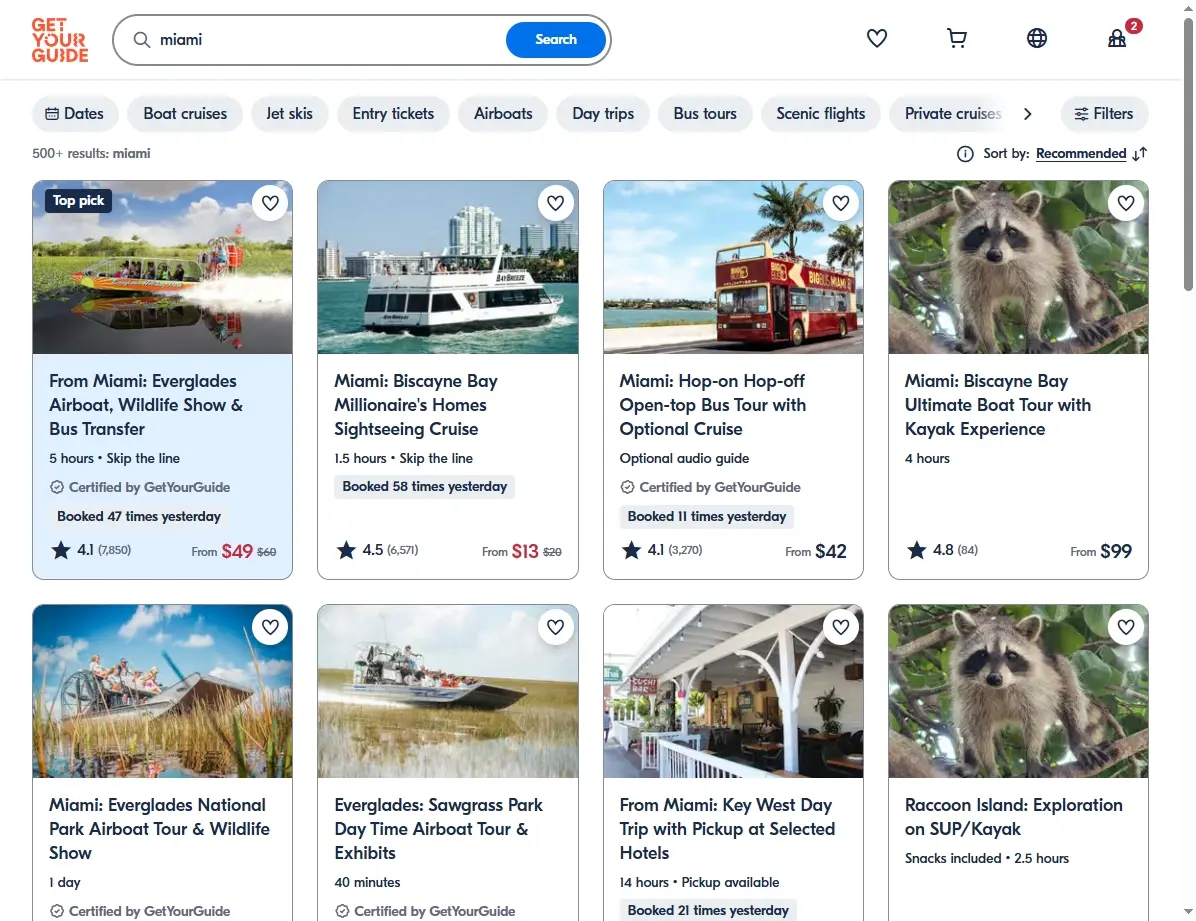Open the wishlist heart in header
Image resolution: width=1196 pixels, height=921 pixels.
pyautogui.click(x=876, y=38)
